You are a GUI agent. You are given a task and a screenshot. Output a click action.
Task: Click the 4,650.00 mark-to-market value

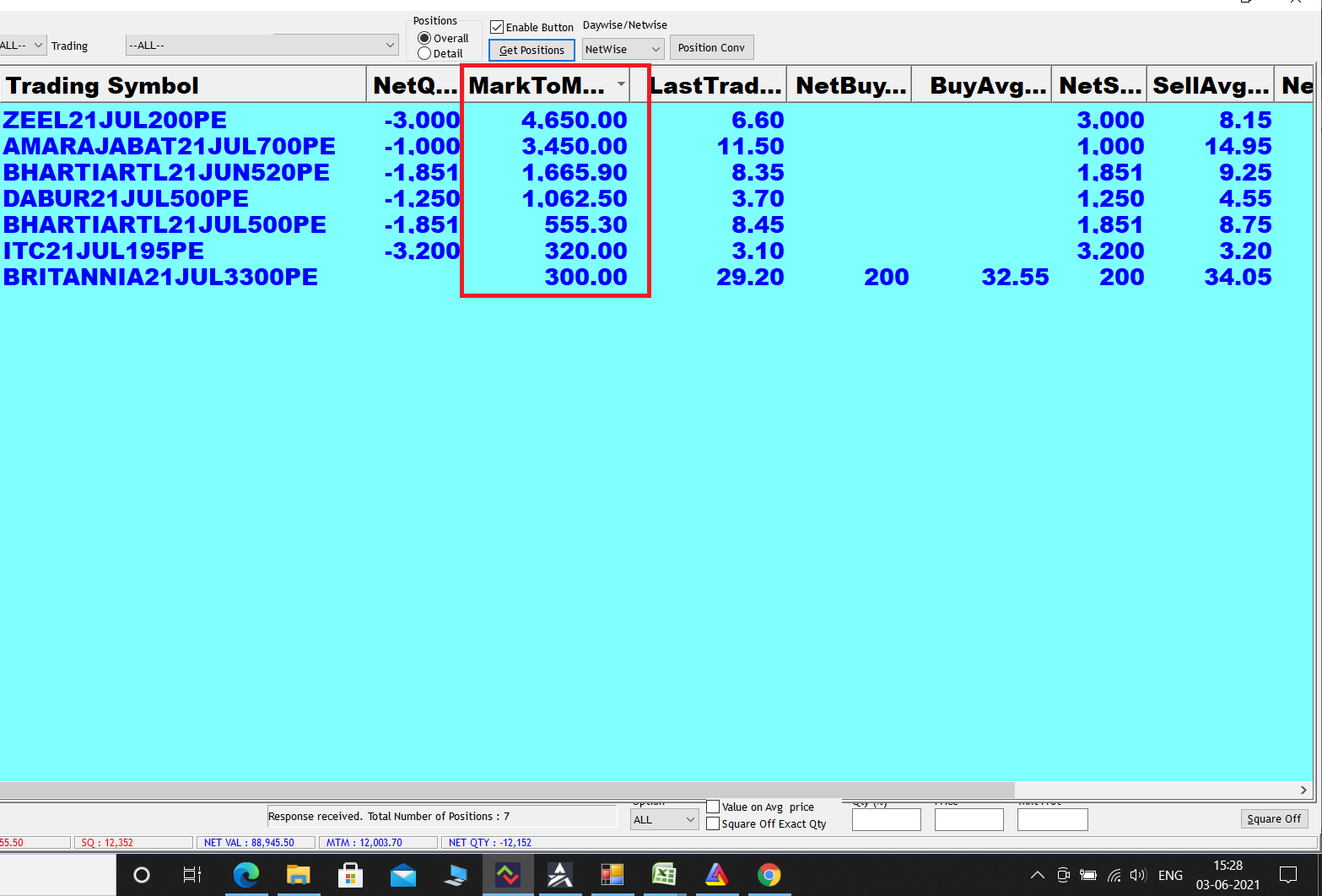point(575,120)
